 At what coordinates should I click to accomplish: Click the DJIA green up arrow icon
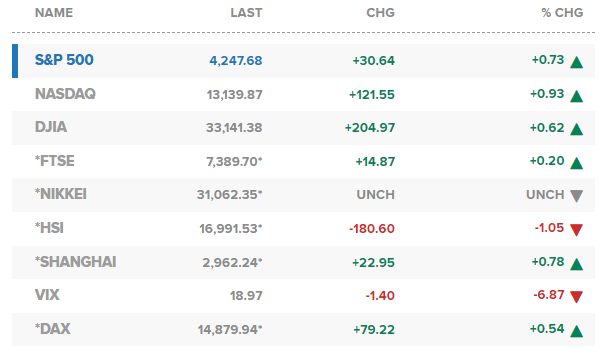tap(576, 130)
